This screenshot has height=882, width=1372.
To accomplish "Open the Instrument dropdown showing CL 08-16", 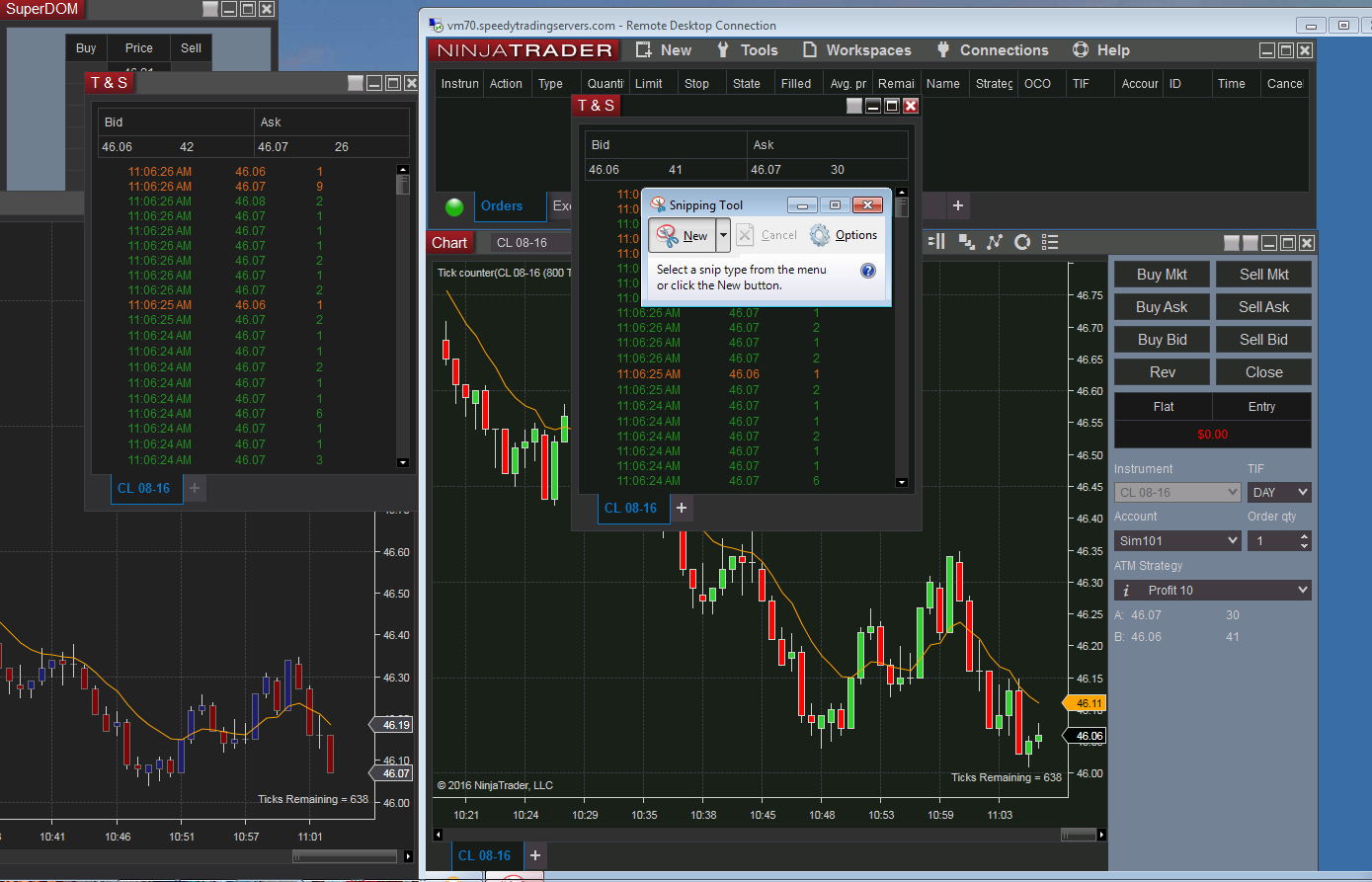I will point(1177,492).
